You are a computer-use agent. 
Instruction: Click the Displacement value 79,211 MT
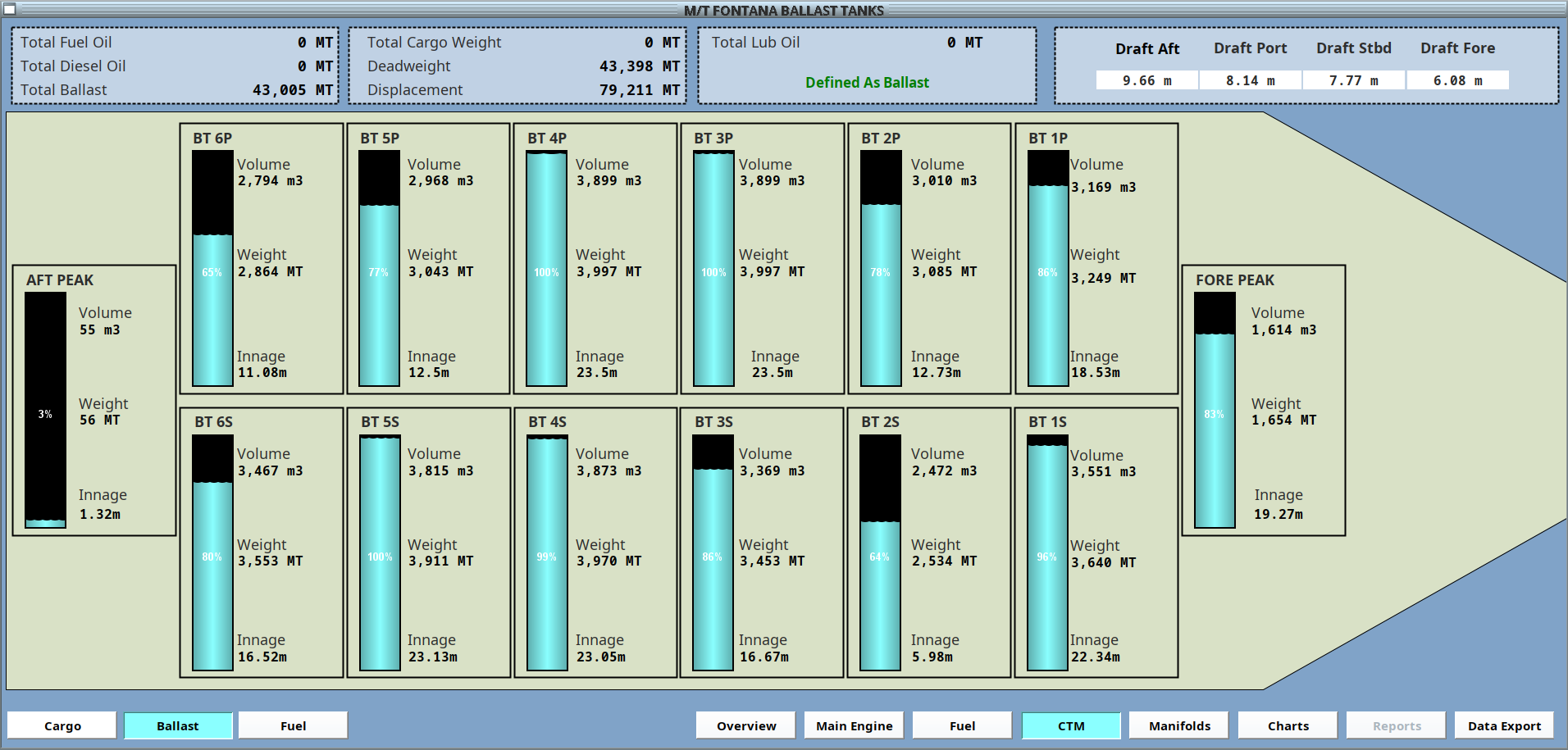[x=640, y=90]
